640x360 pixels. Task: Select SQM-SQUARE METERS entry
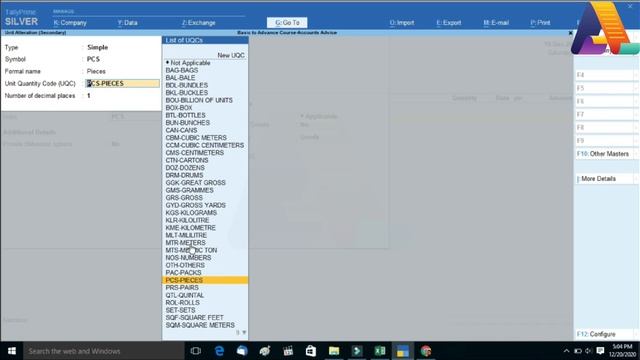(200, 325)
